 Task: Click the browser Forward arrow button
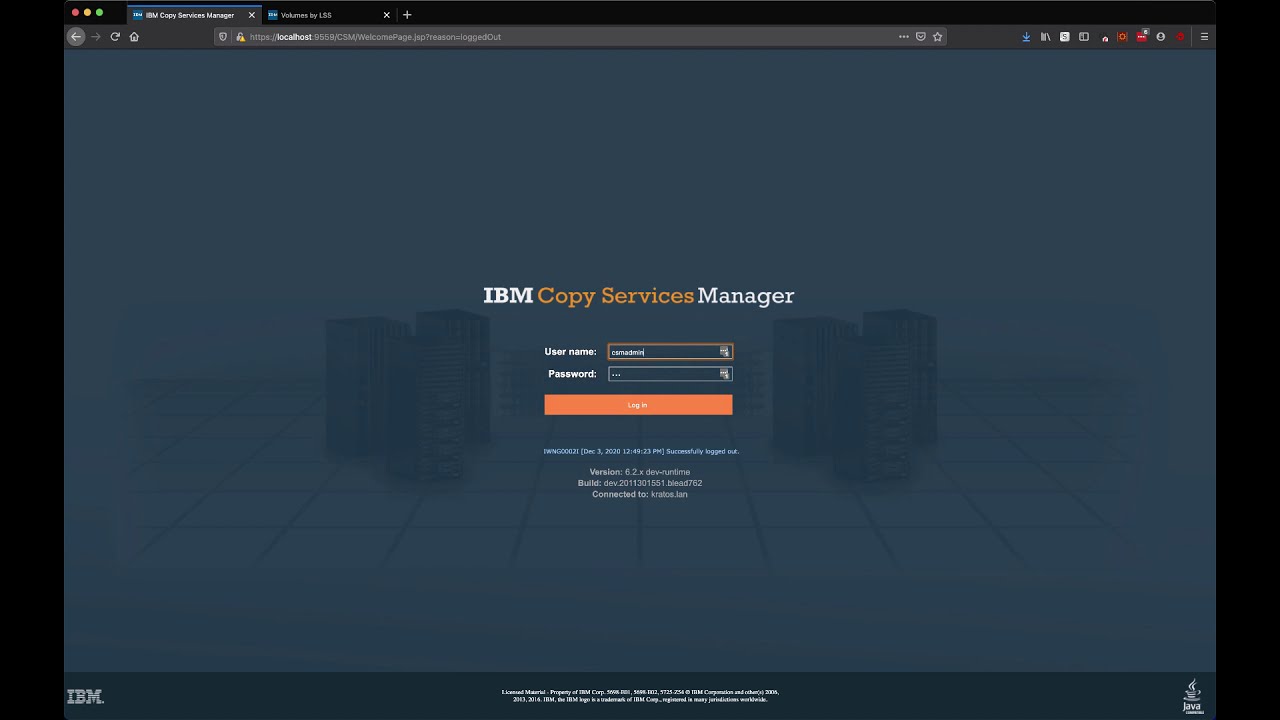pos(96,36)
